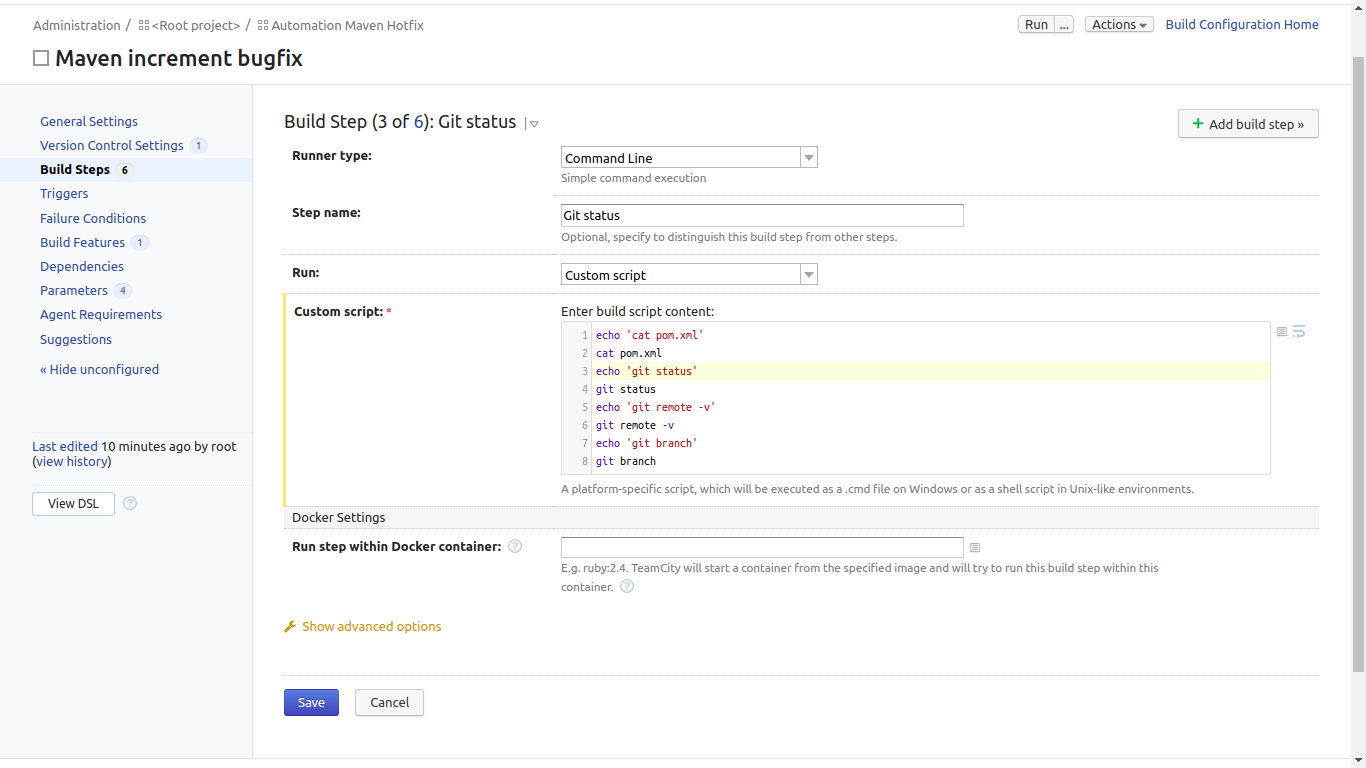Click the Run ellipsis button

(x=1064, y=25)
